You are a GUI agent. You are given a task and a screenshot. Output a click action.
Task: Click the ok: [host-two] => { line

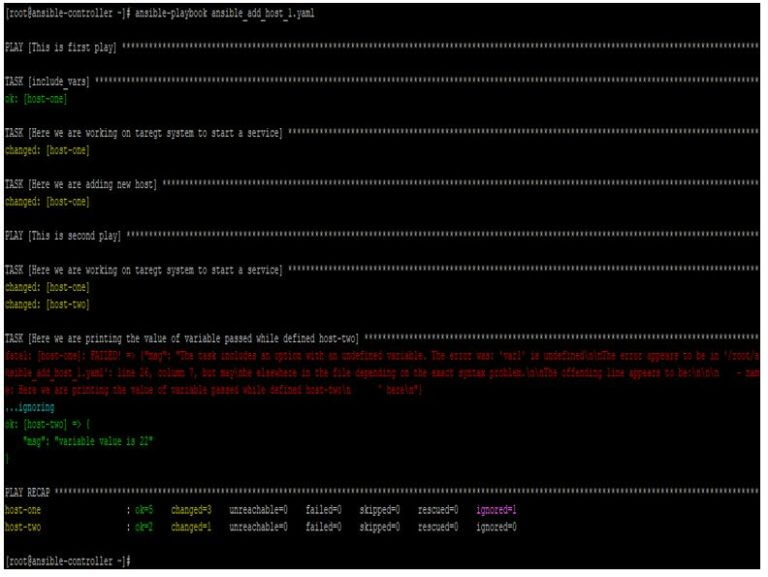pos(48,424)
